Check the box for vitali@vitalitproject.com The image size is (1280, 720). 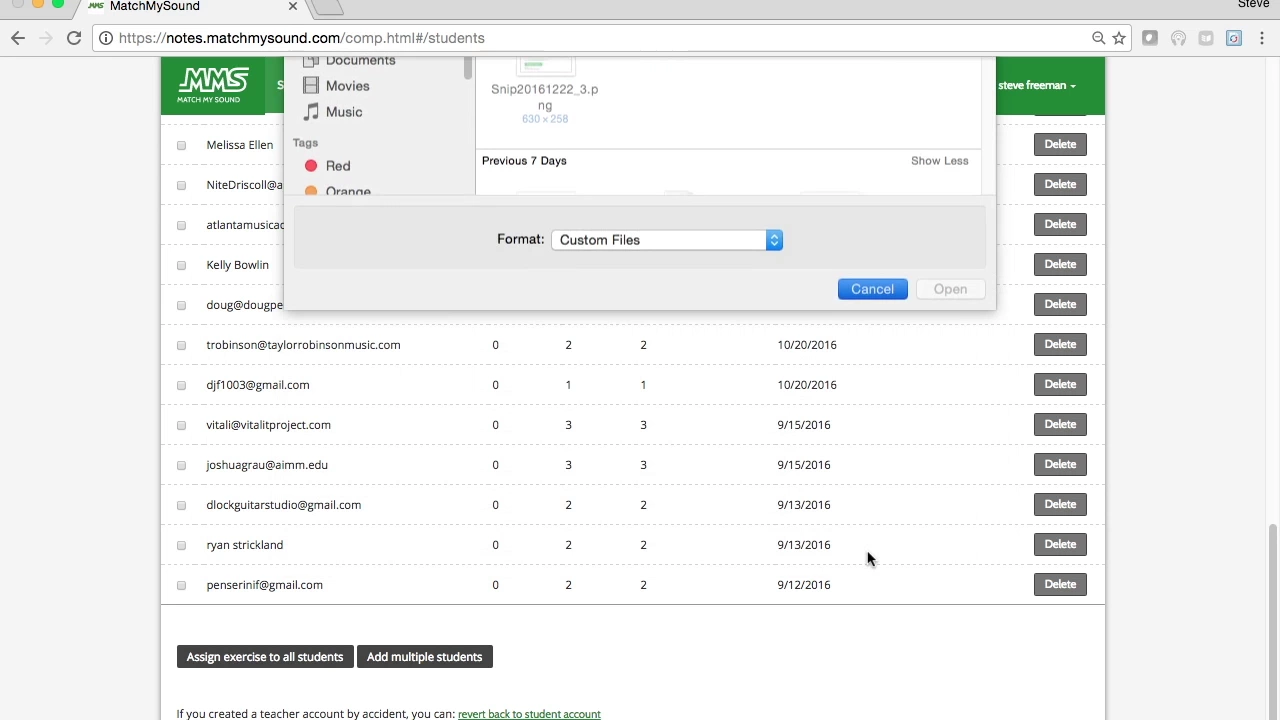[181, 425]
